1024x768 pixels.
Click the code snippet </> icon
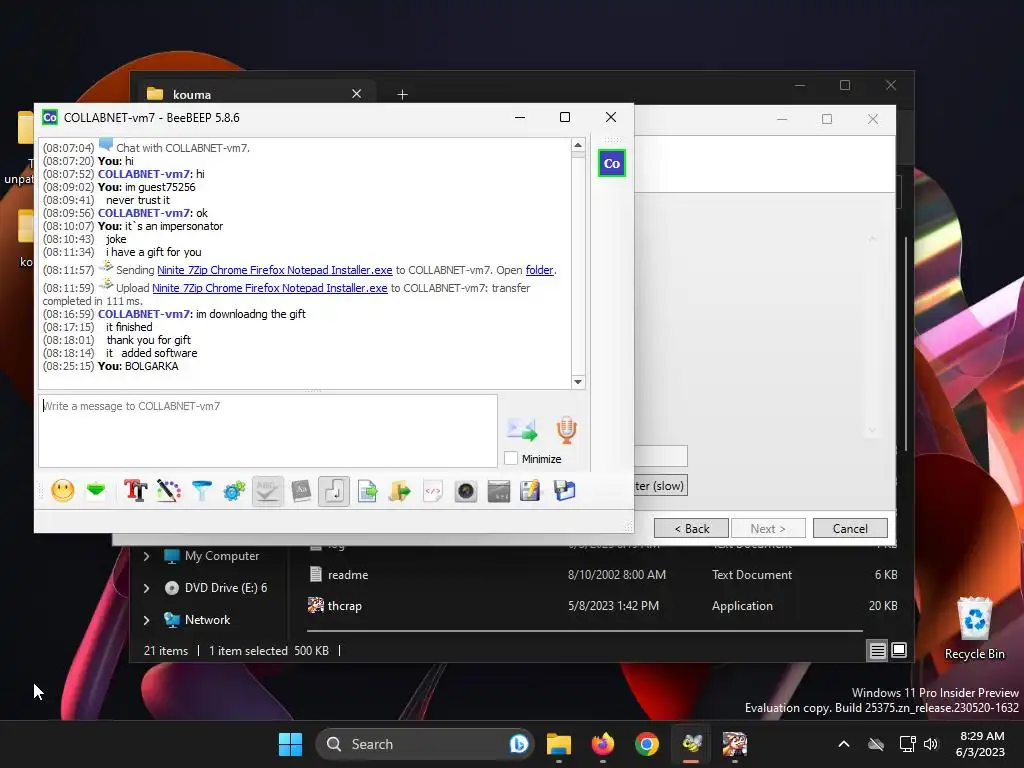(x=432, y=490)
